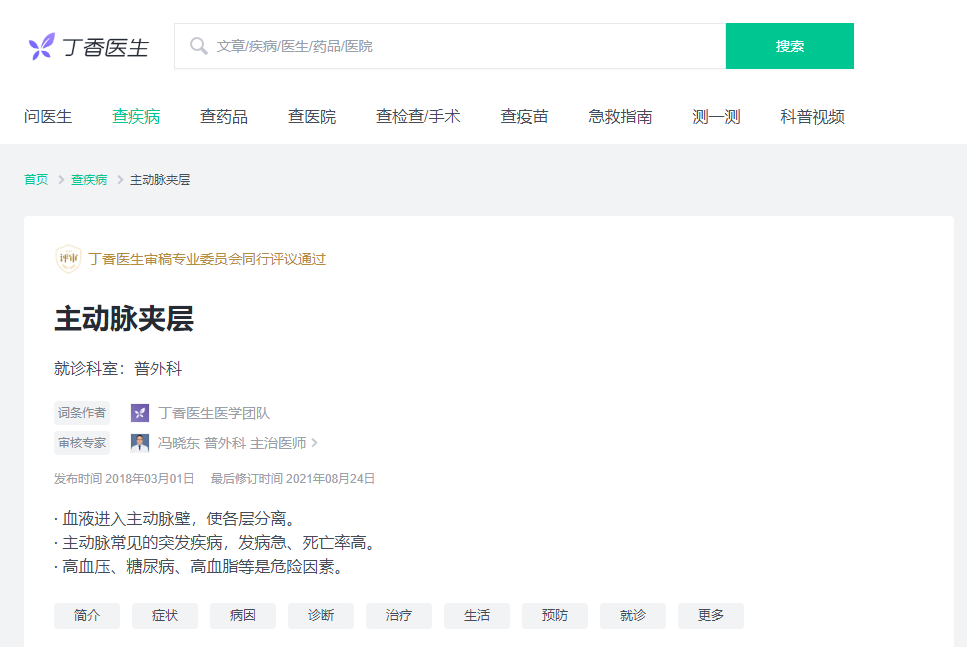Screen dimensions: 967x647
Task: Open the 查药品 navigation item
Action: coord(224,117)
